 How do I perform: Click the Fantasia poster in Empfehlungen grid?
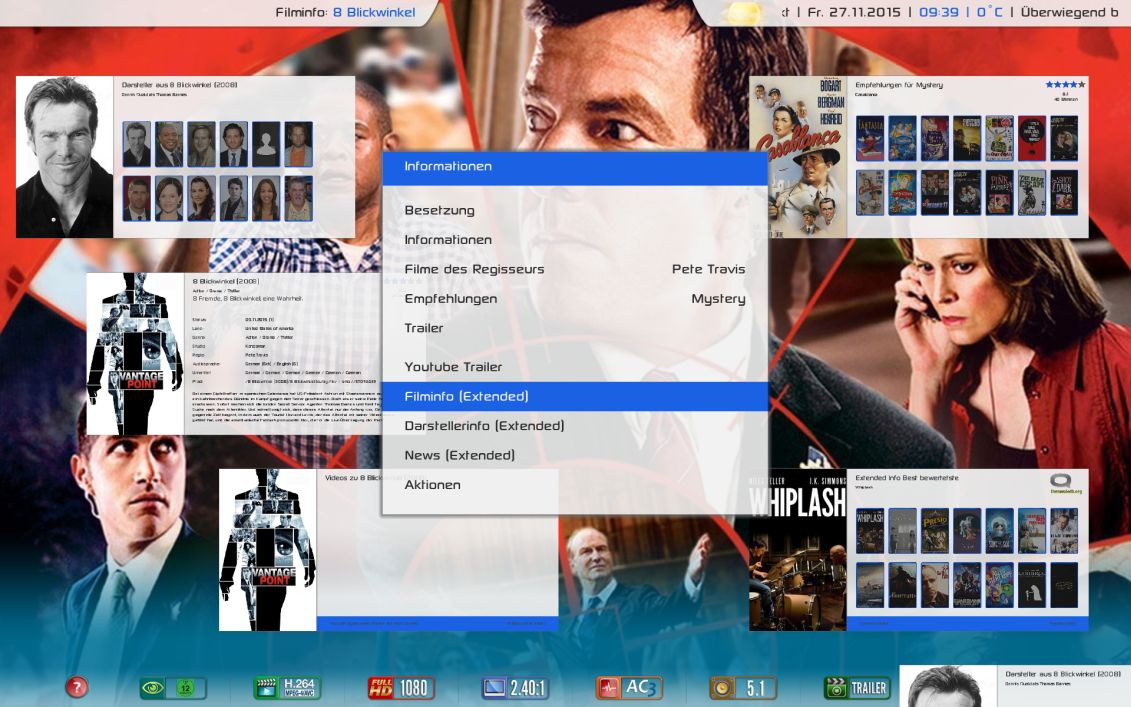[870, 138]
